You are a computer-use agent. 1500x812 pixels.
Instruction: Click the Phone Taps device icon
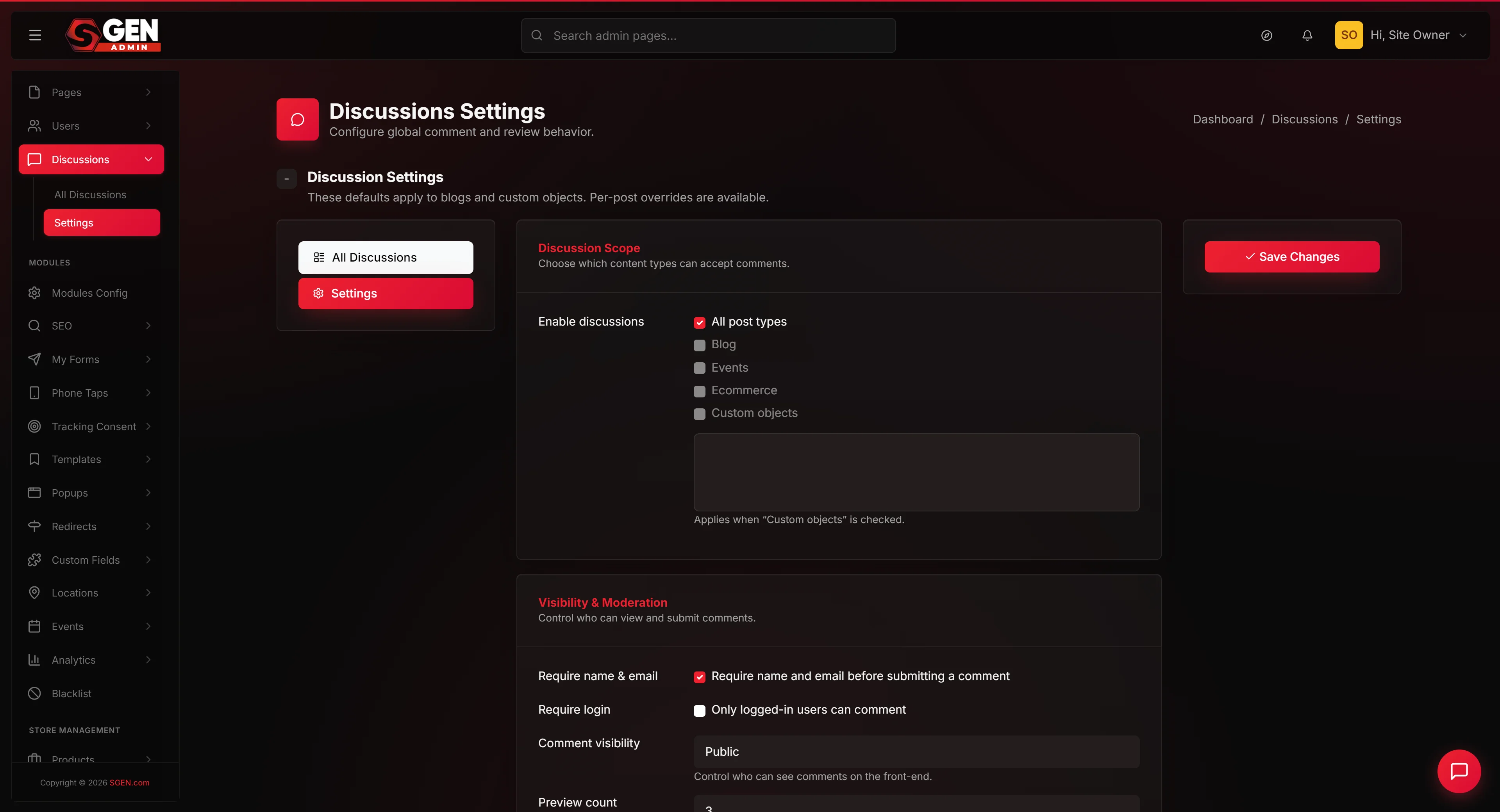34,393
